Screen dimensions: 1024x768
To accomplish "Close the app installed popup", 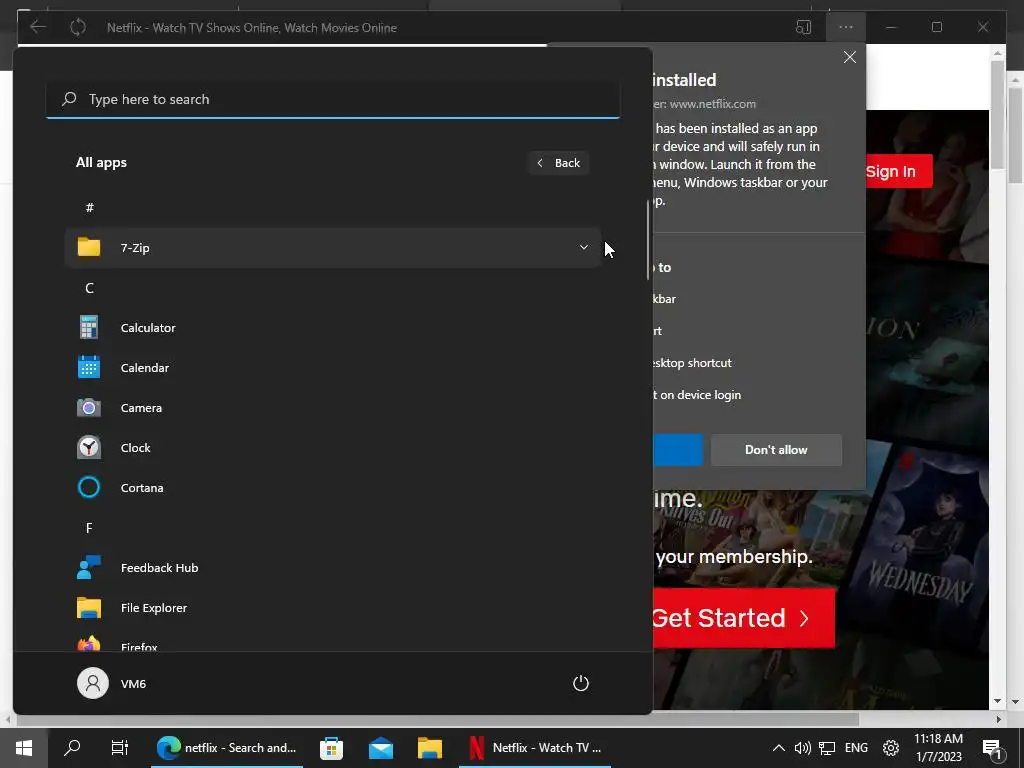I will coord(850,57).
